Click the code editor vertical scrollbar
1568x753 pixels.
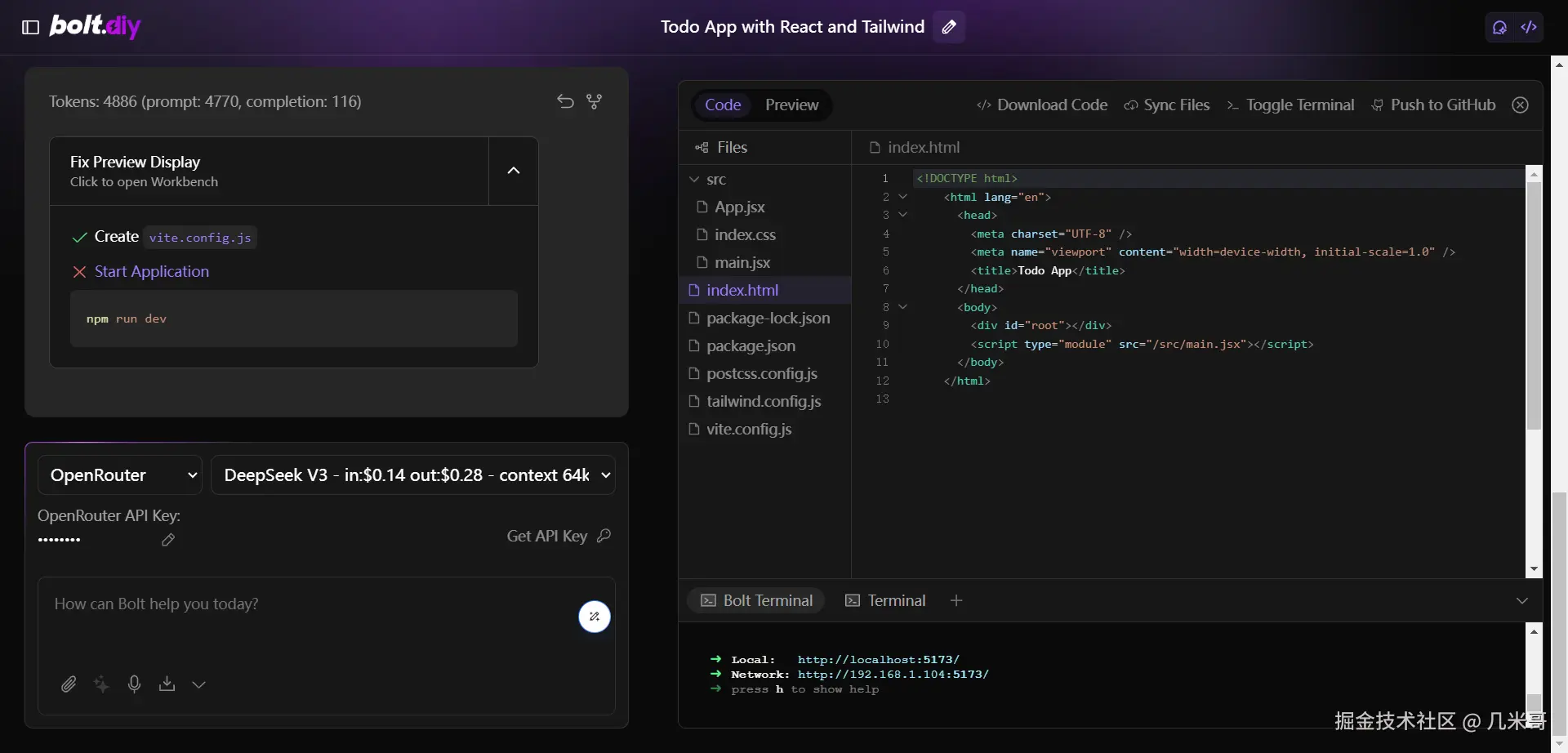(1534, 305)
